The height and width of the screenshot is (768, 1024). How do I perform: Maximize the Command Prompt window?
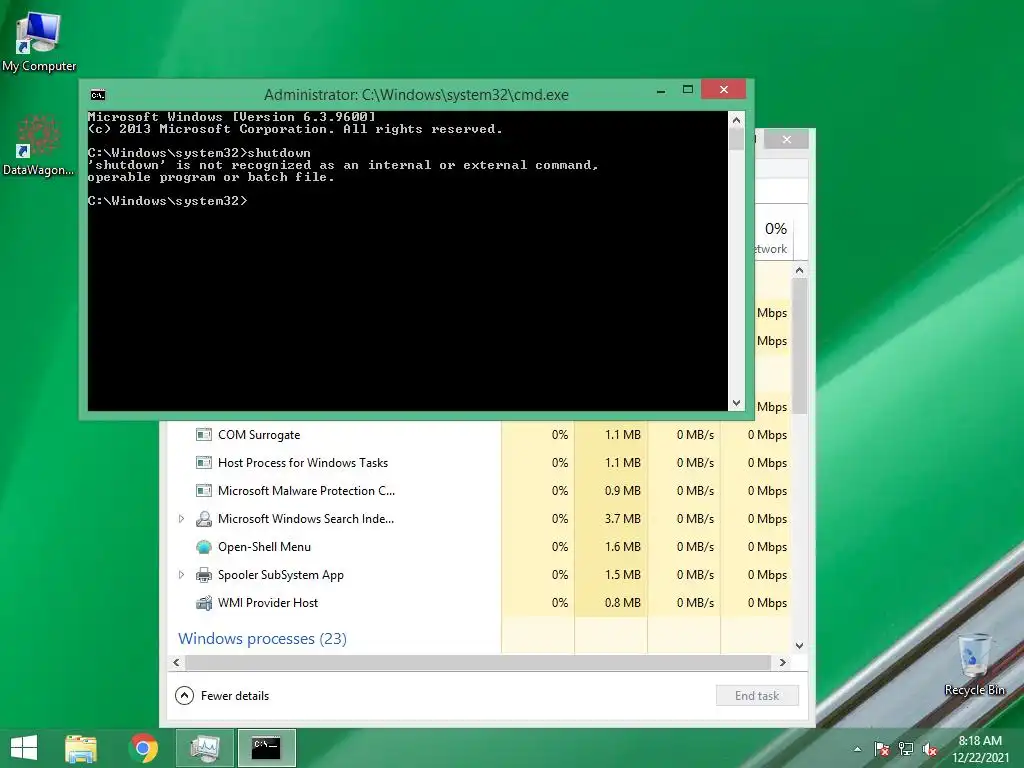(x=688, y=89)
